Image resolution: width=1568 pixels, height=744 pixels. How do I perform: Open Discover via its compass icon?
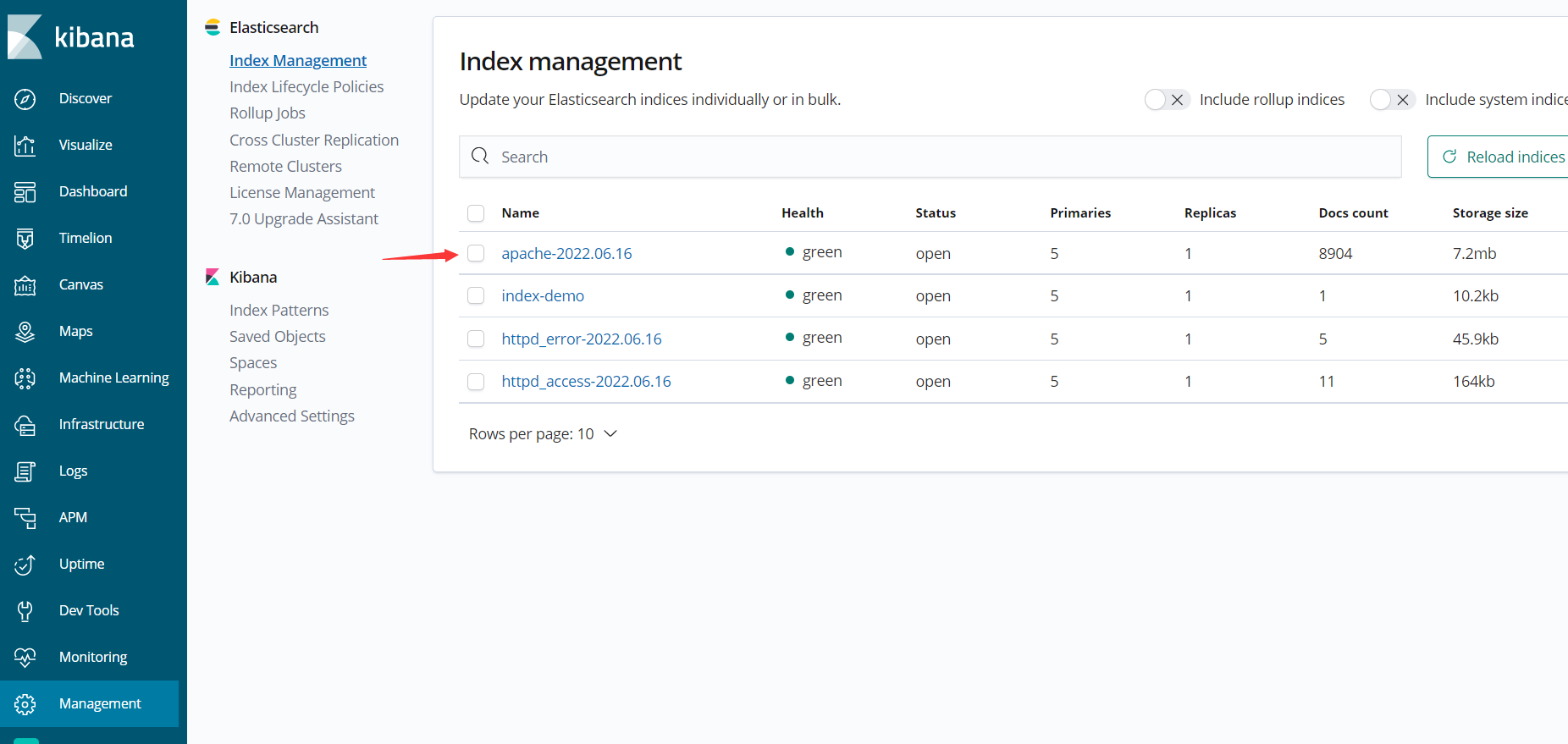point(25,99)
